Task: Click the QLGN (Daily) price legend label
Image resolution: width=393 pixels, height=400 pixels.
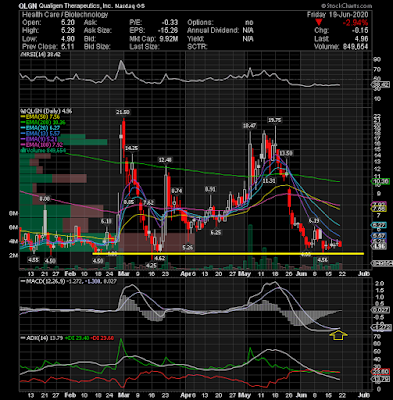Action: (x=46, y=111)
